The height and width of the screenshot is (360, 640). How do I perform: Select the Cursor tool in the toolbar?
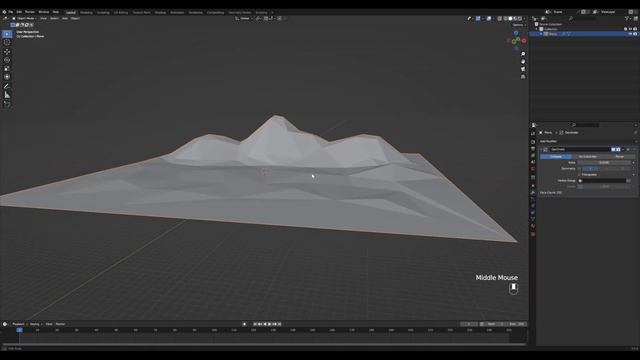7,42
